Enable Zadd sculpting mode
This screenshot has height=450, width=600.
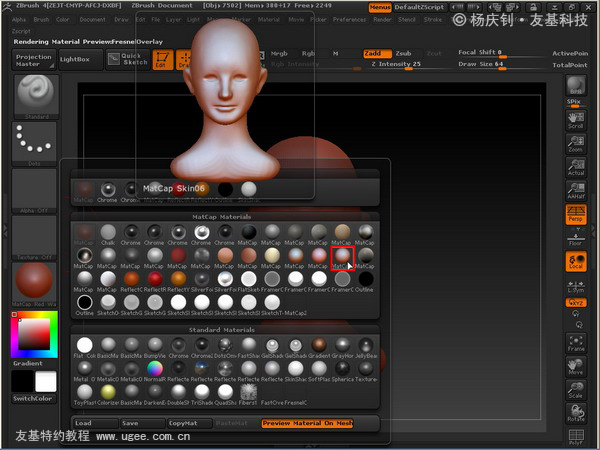[377, 54]
